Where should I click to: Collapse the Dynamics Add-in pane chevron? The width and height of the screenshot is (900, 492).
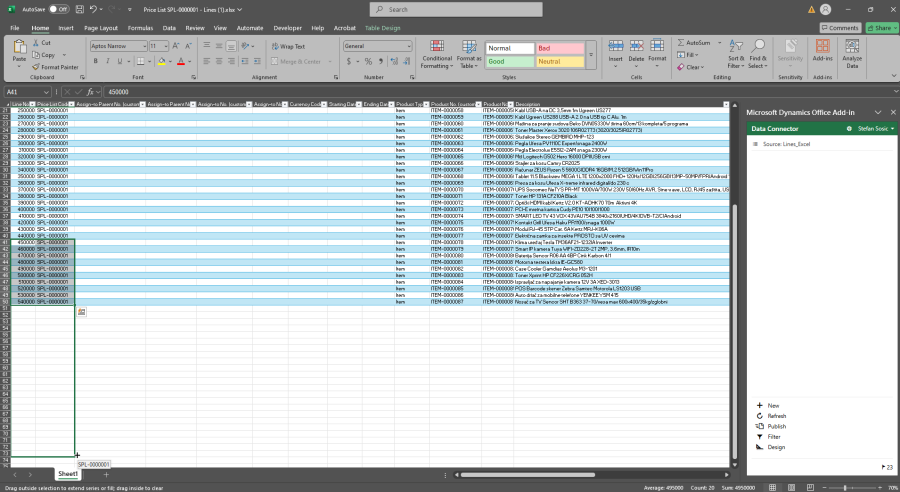point(878,113)
